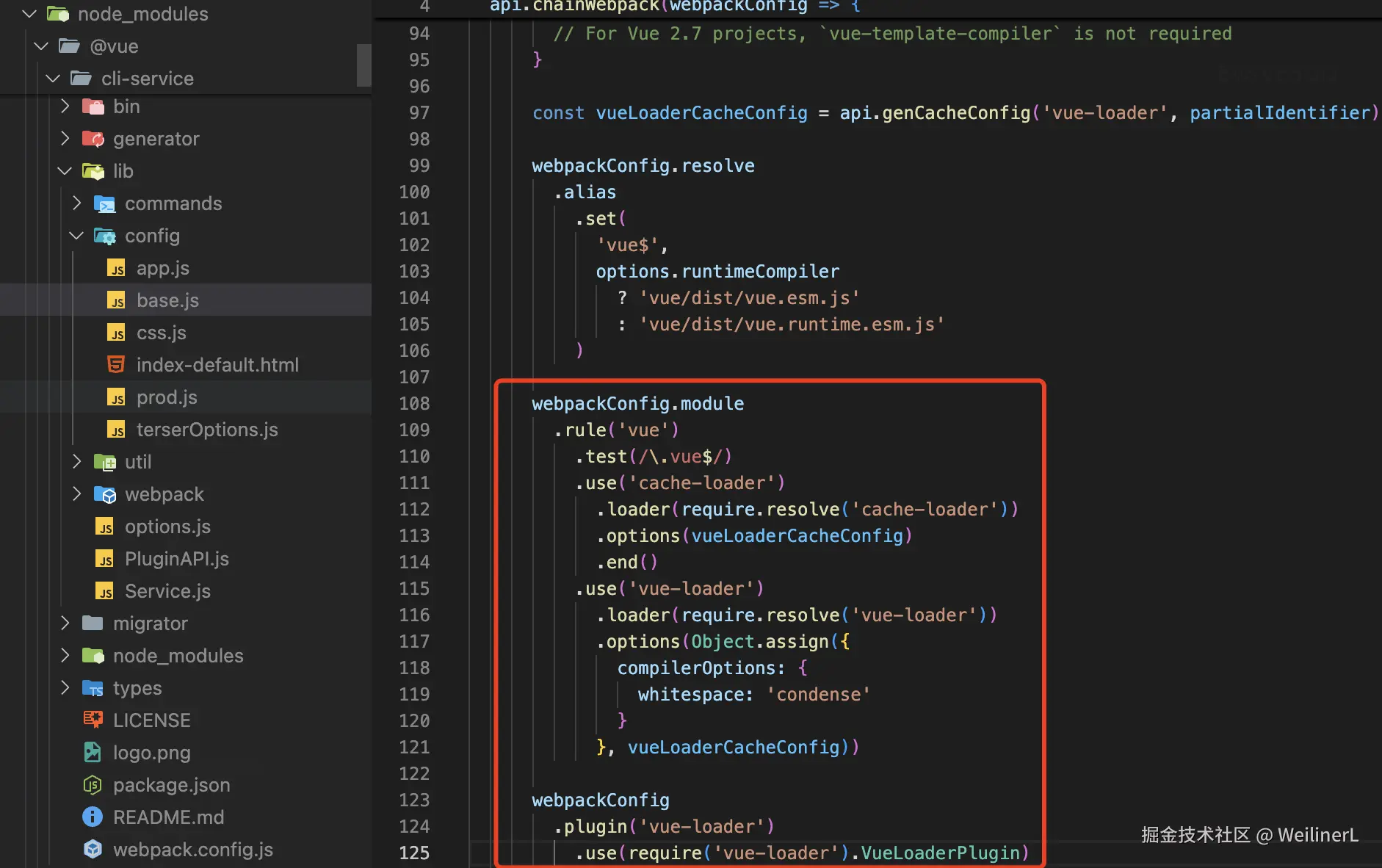Click the types folder TS icon
Screen dimensions: 1382x868
tap(93, 688)
